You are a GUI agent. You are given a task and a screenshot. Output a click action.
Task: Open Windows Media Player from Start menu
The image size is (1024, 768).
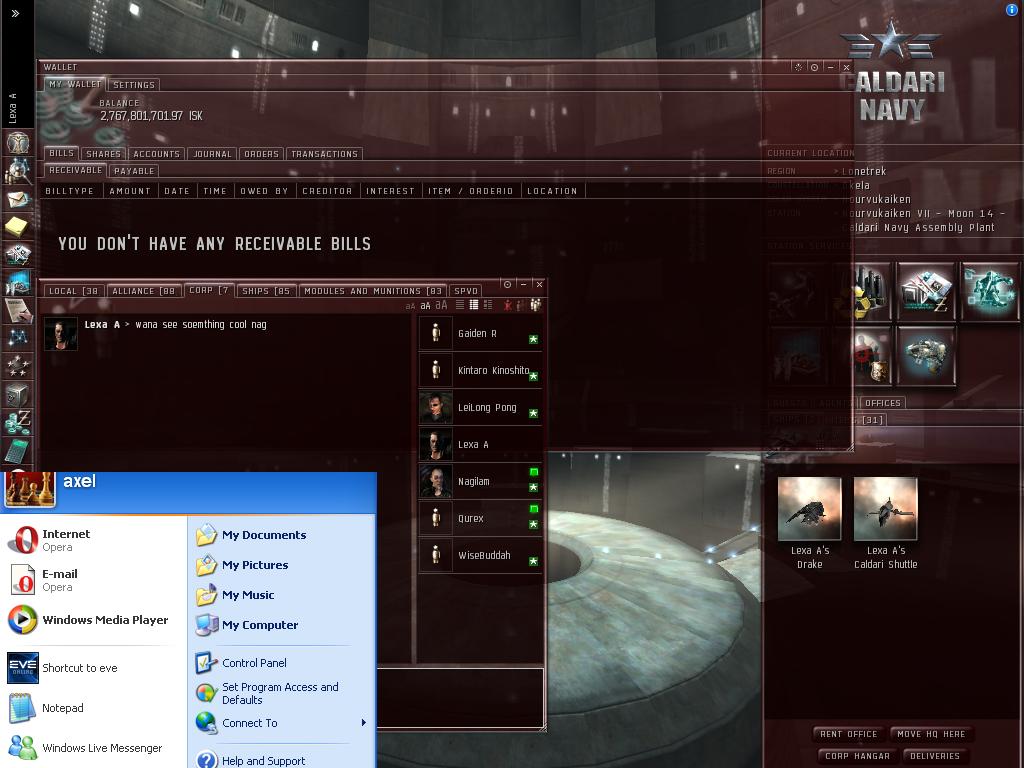[88, 620]
